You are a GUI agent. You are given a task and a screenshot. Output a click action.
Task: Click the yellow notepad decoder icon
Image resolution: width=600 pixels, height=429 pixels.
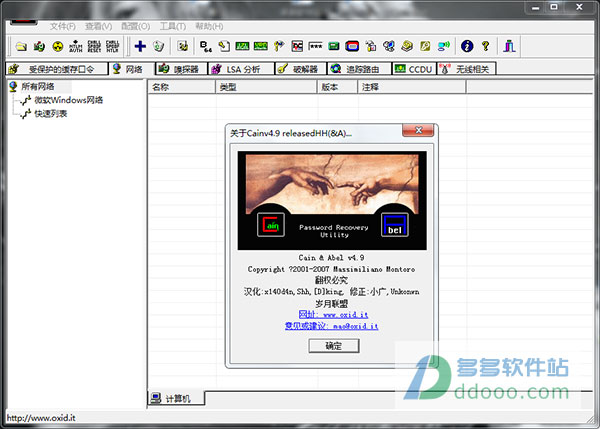click(x=425, y=46)
